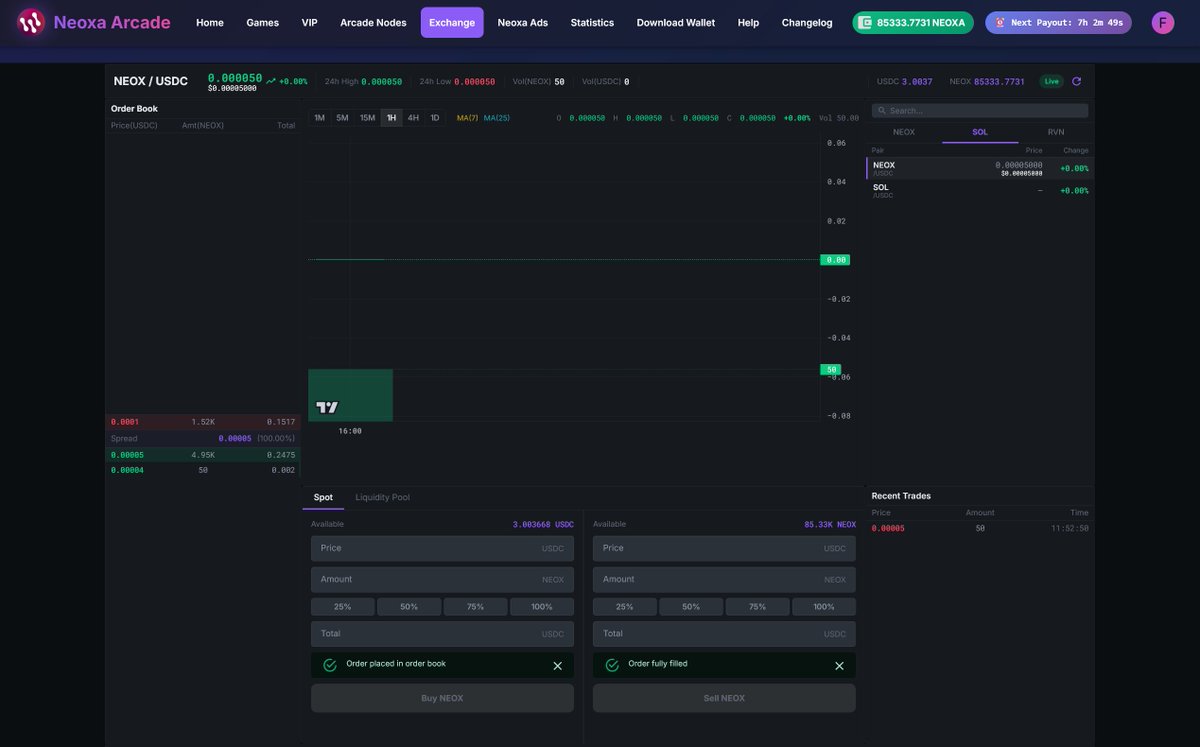Open the user avatar F menu
Viewport: 1200px width, 747px height.
click(1163, 22)
